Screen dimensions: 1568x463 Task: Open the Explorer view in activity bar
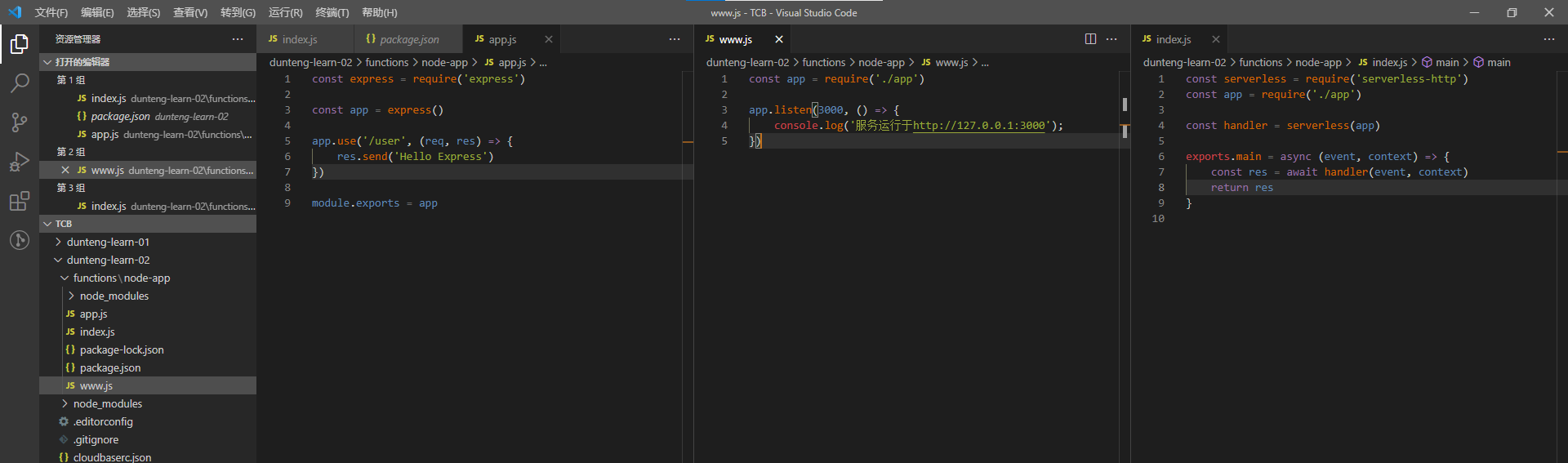(x=20, y=44)
